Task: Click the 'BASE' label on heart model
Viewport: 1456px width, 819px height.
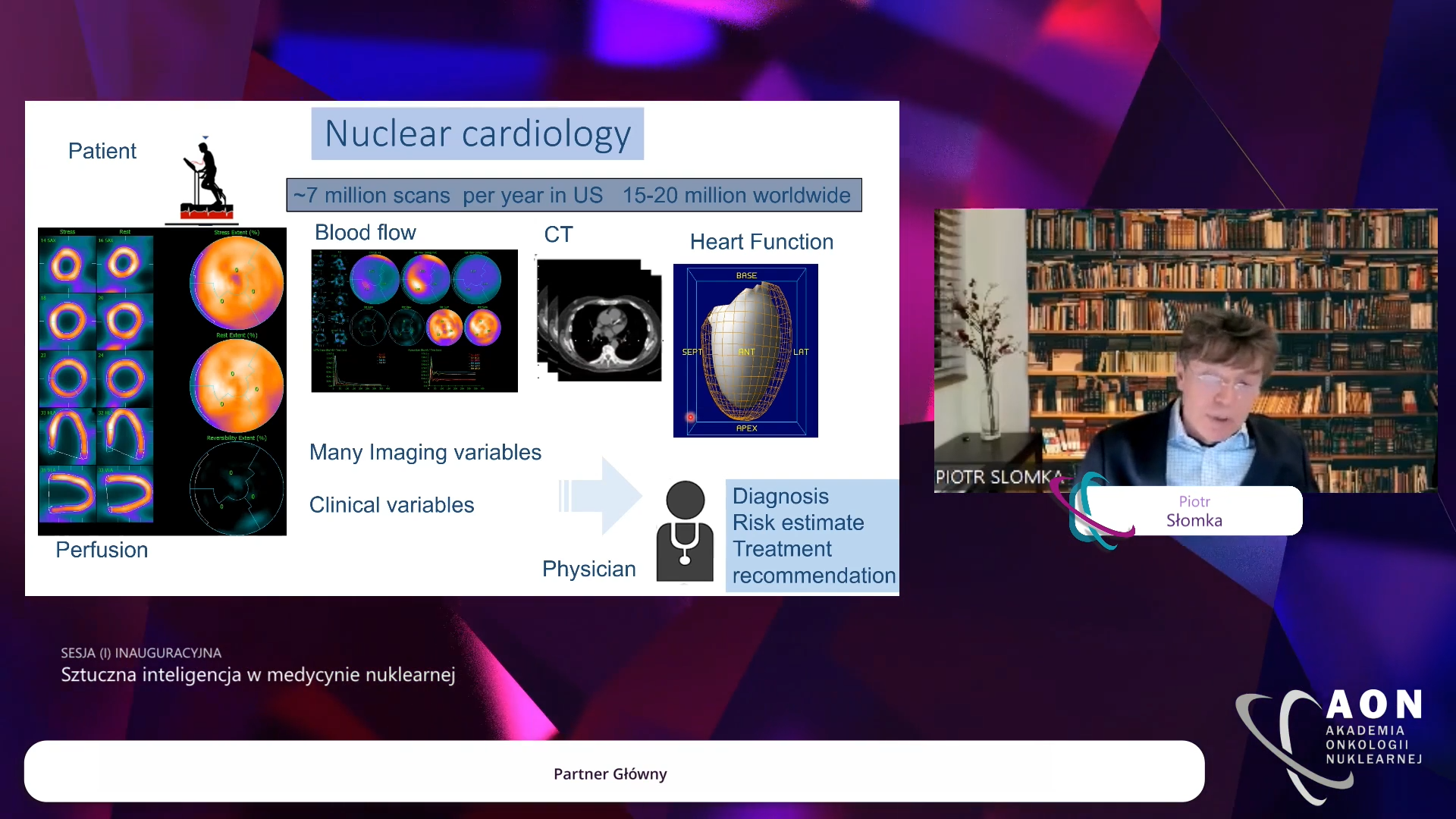Action: (x=746, y=275)
